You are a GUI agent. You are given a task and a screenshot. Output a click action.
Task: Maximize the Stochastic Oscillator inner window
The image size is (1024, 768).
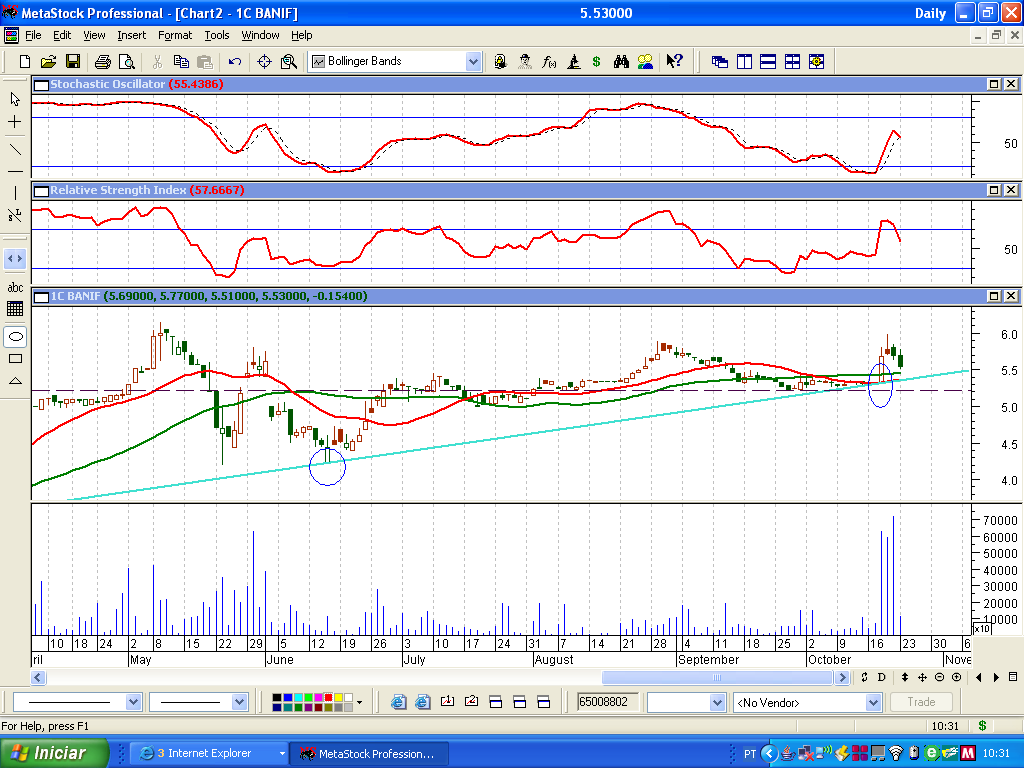click(995, 85)
